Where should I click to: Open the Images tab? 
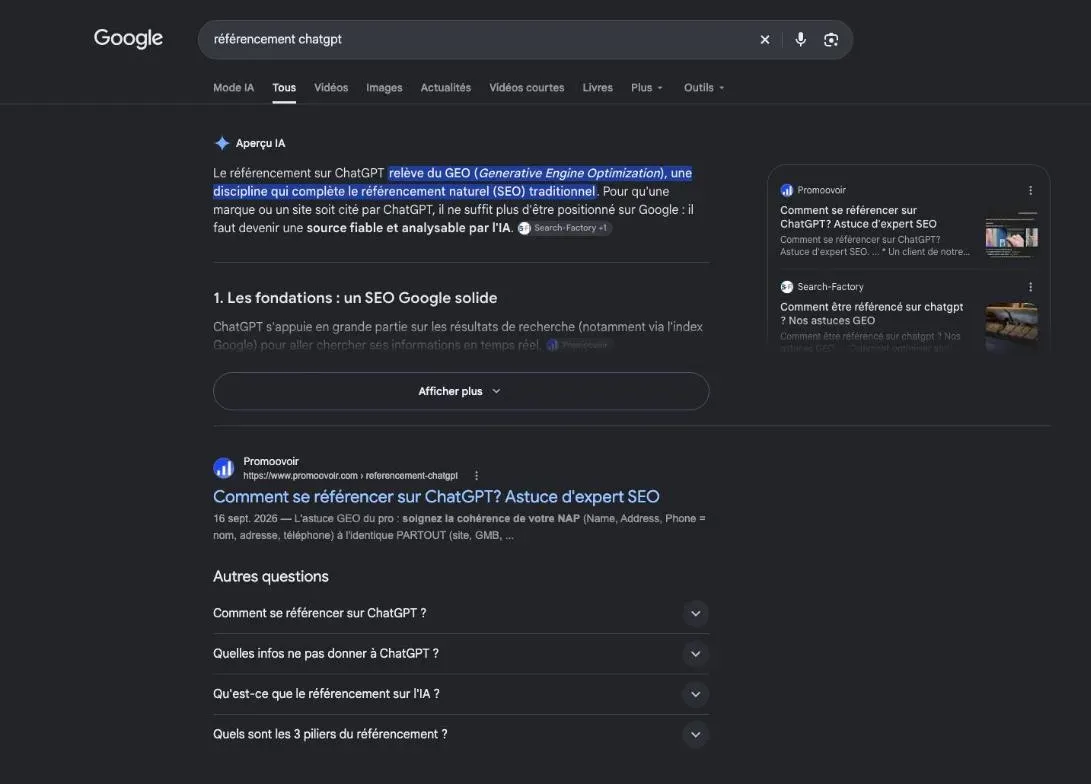click(x=384, y=88)
